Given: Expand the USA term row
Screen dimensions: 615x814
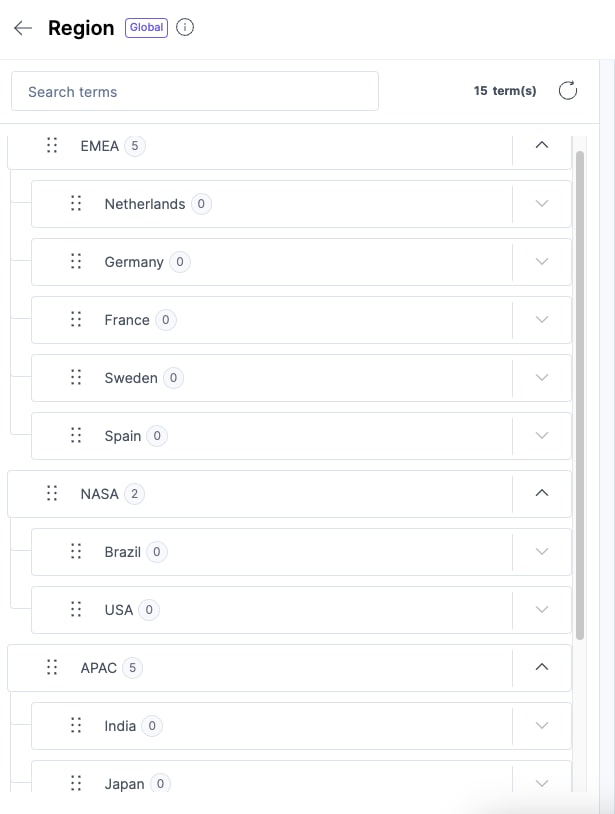Looking at the screenshot, I should (x=542, y=610).
